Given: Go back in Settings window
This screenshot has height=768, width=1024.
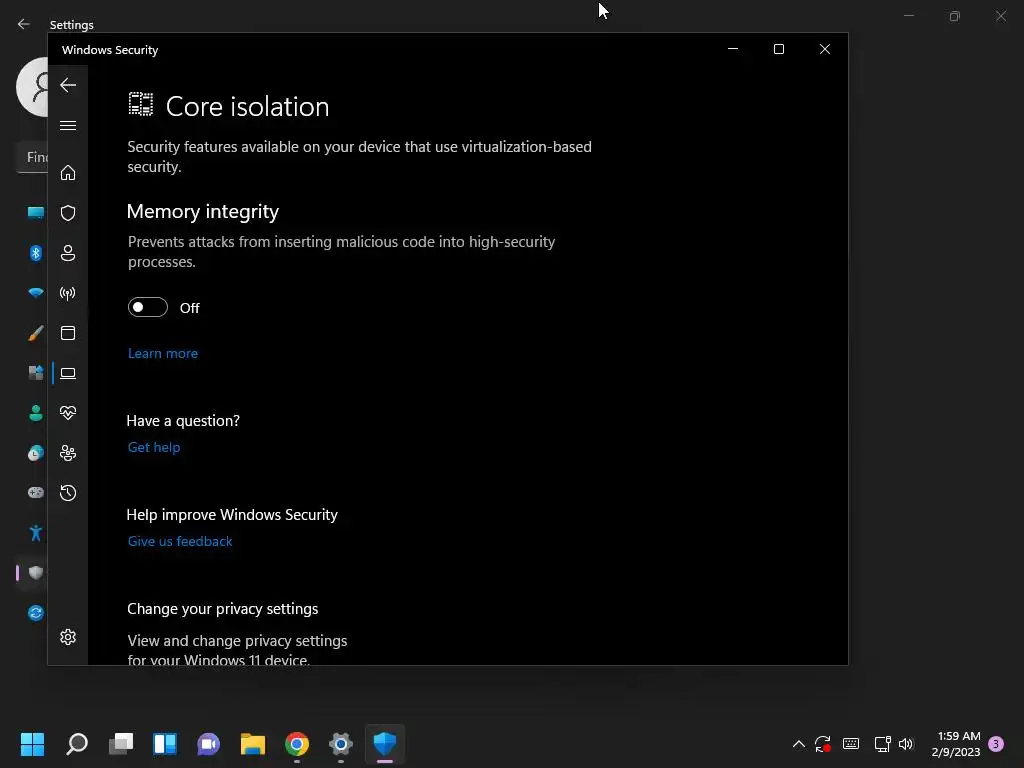Looking at the screenshot, I should click(x=24, y=24).
